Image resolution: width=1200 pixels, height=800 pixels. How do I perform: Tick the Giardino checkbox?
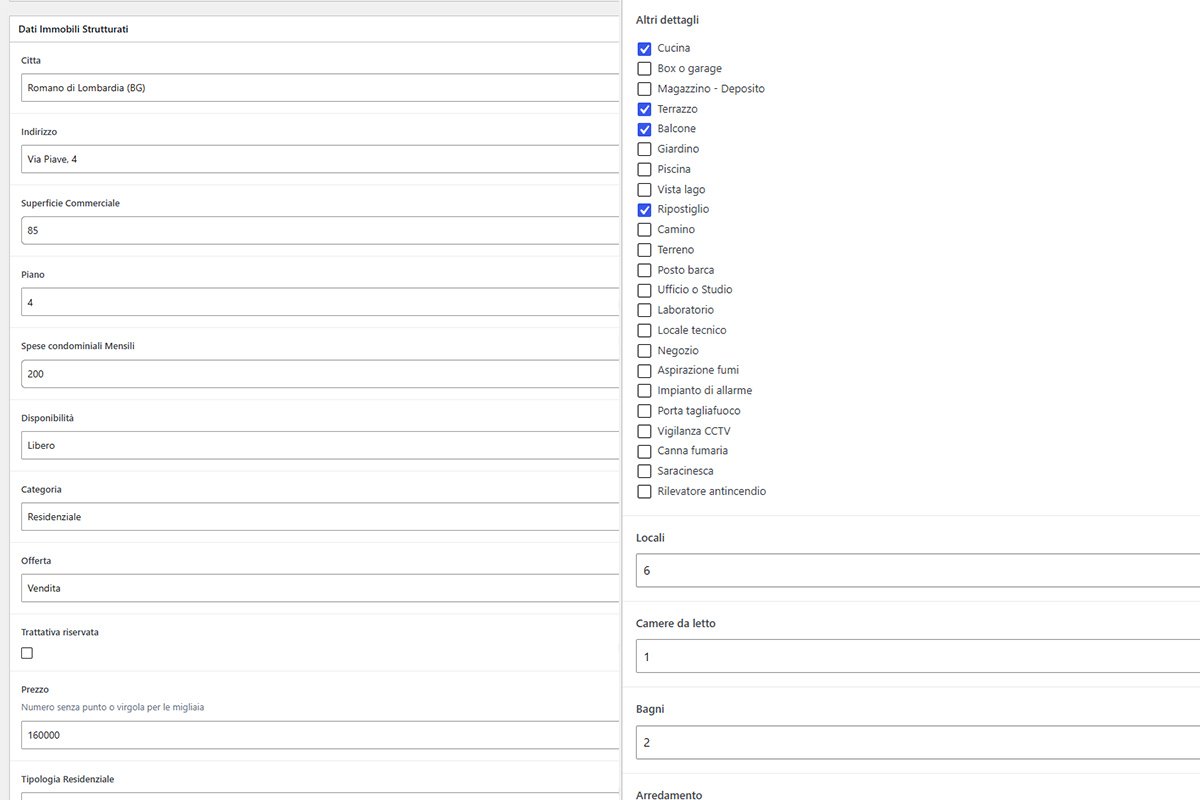644,149
